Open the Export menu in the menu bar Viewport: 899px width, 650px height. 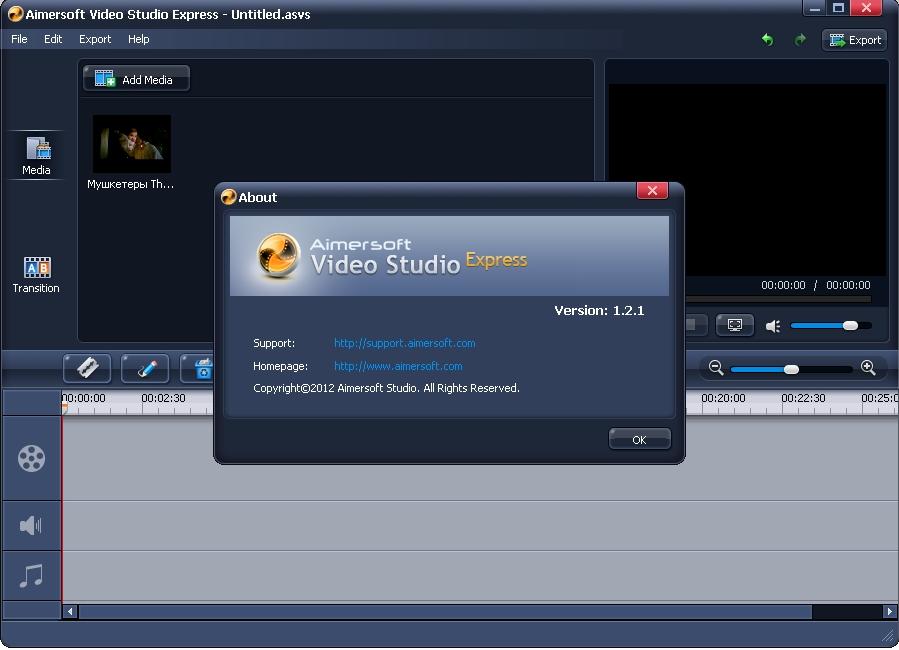(x=95, y=39)
